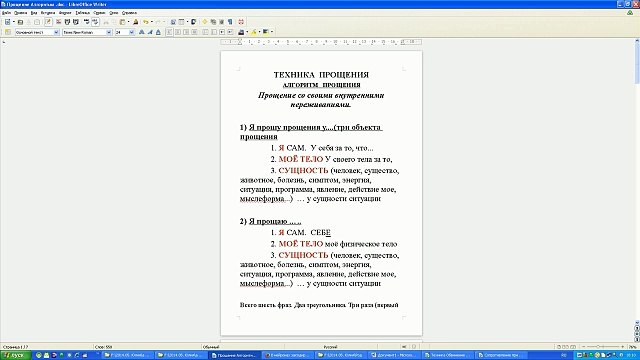Click the heading ТЕХНИКА ПРОЩЕНИЯ

(321, 75)
